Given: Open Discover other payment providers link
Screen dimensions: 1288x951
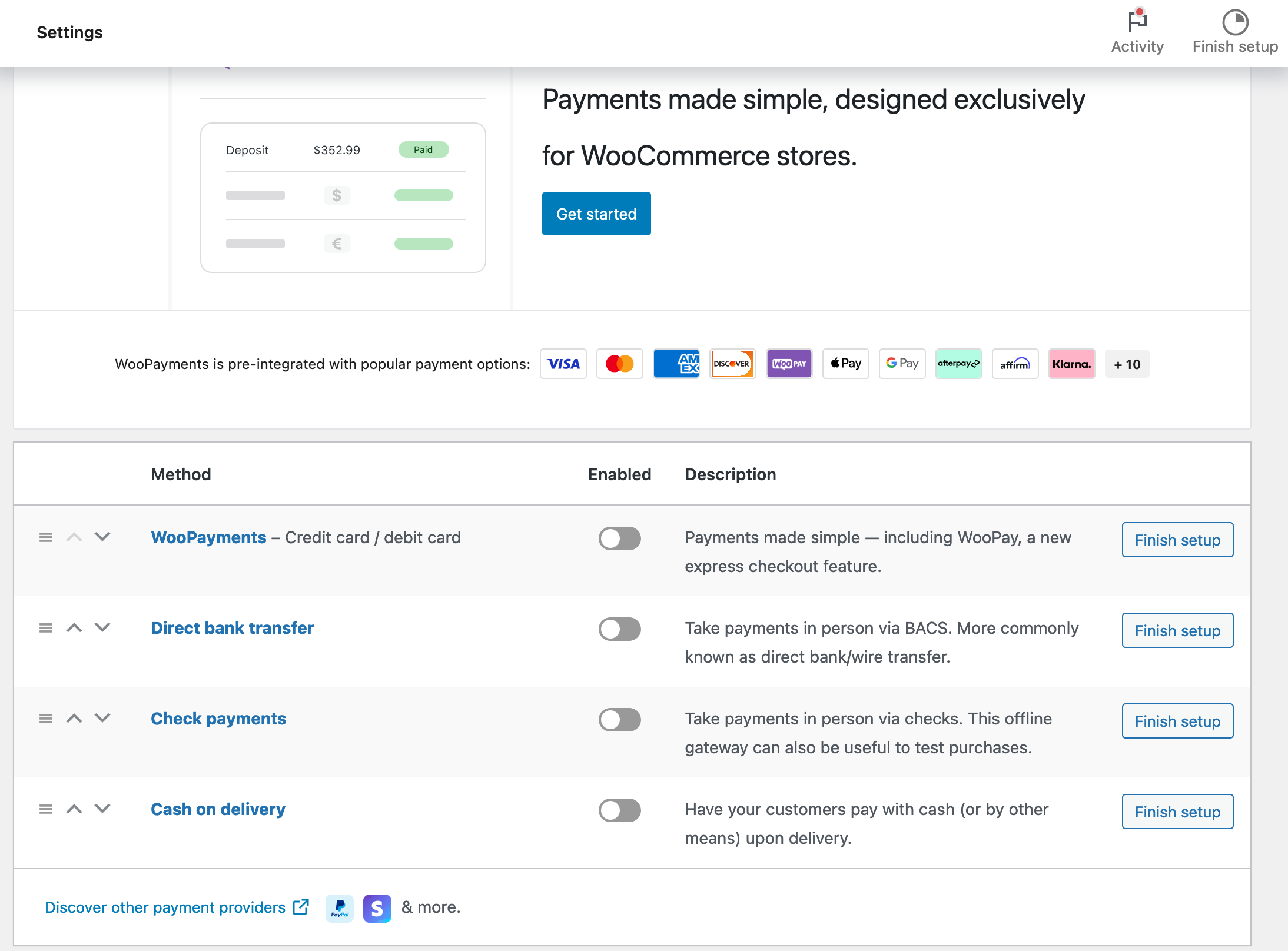Looking at the screenshot, I should [x=165, y=907].
